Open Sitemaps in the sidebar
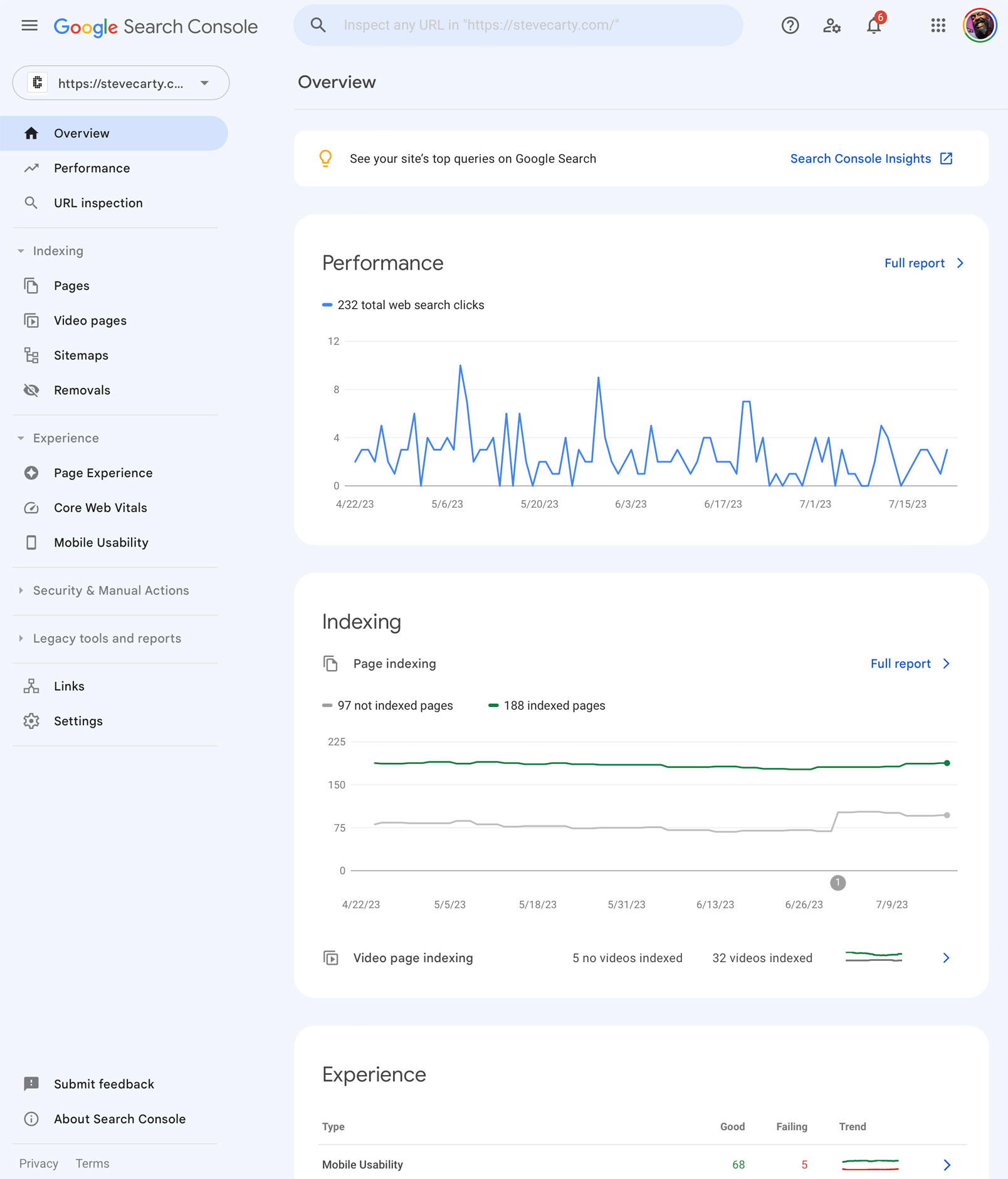The image size is (1008, 1179). pos(81,355)
